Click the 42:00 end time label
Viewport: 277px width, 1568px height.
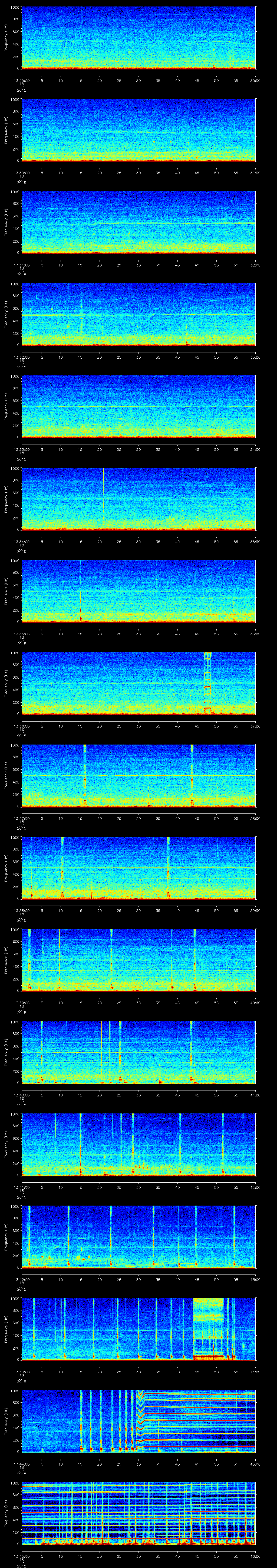pyautogui.click(x=256, y=1187)
